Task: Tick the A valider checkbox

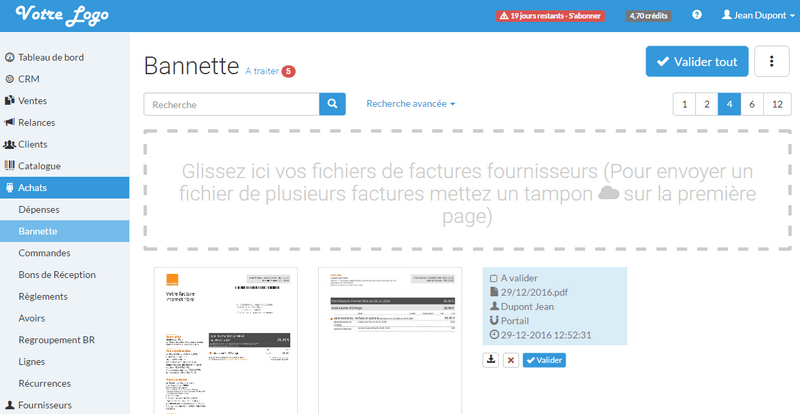Action: [492, 278]
